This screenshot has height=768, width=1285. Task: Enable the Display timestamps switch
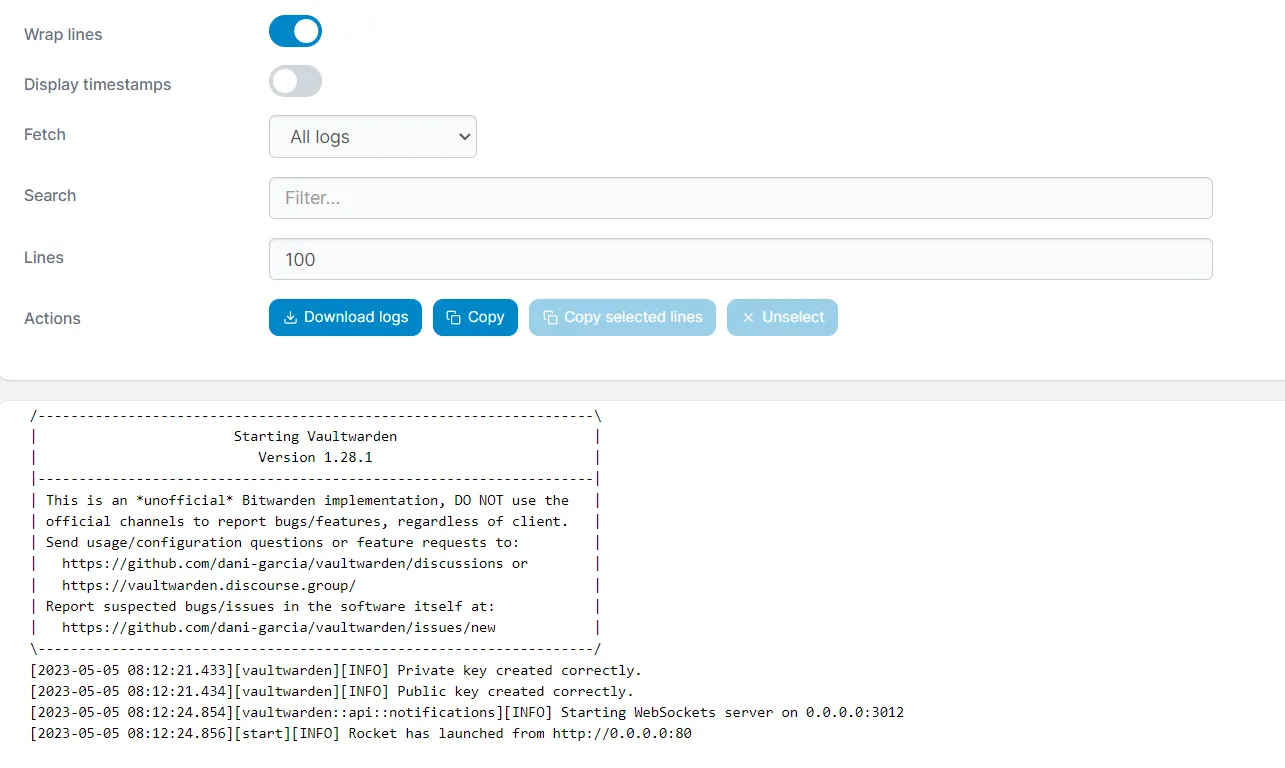(295, 81)
